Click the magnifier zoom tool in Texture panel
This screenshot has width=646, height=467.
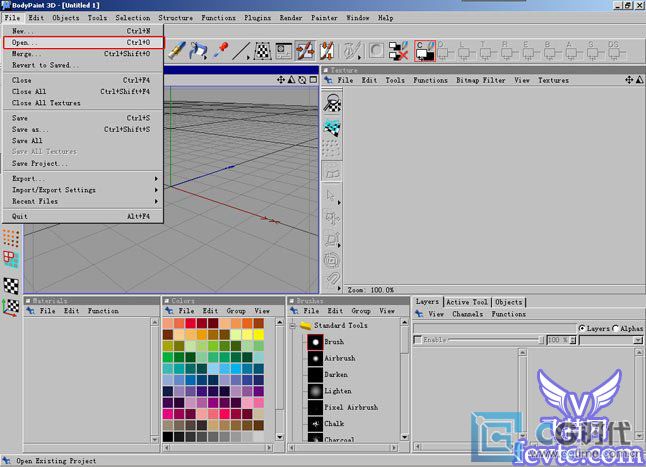(332, 103)
